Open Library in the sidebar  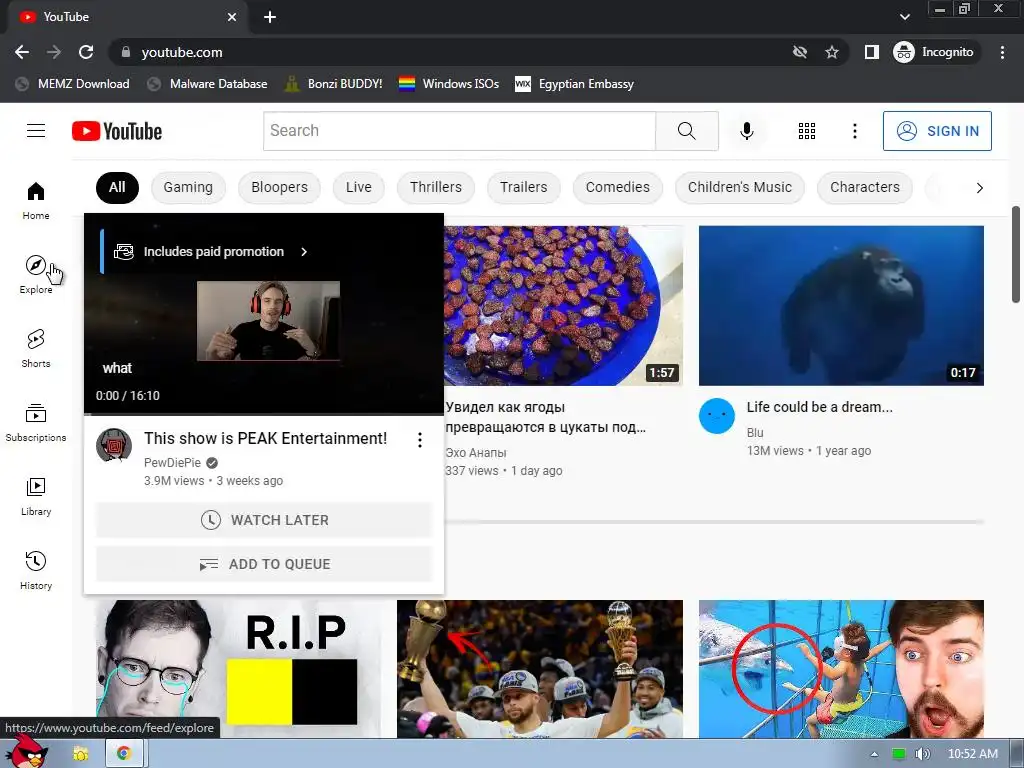[x=36, y=496]
